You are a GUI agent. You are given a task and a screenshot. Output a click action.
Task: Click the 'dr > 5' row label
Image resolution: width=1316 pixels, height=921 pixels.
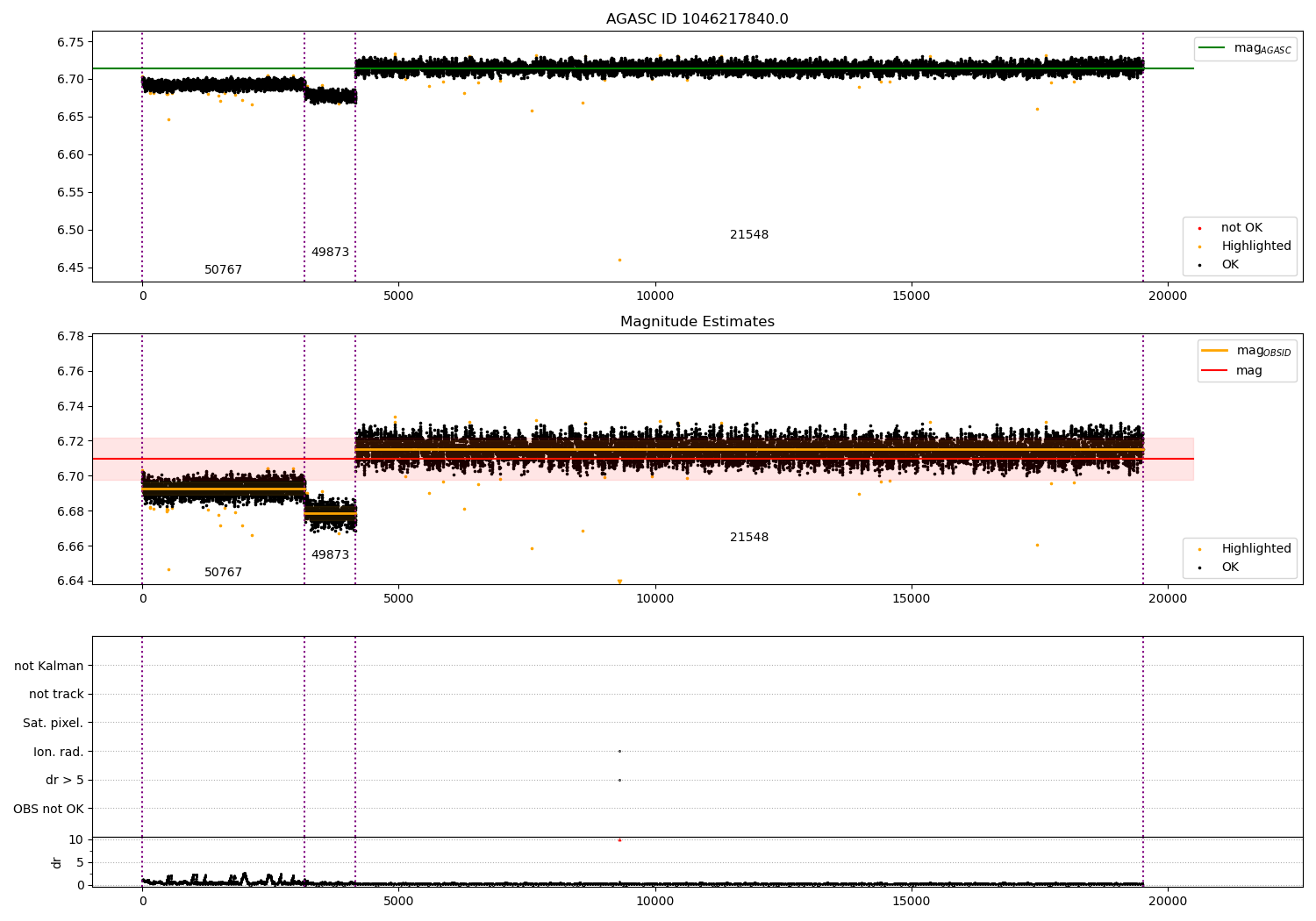pos(65,780)
